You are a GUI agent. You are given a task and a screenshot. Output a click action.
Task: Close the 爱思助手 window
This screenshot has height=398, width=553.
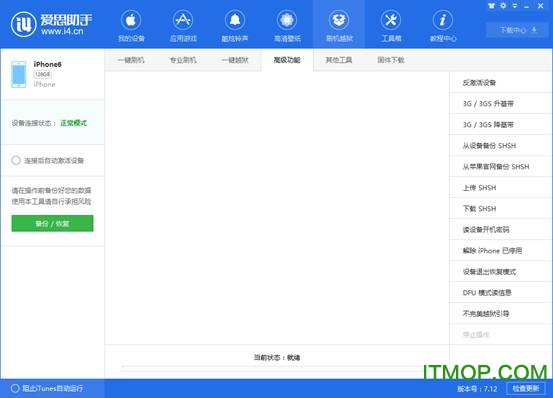coord(540,6)
